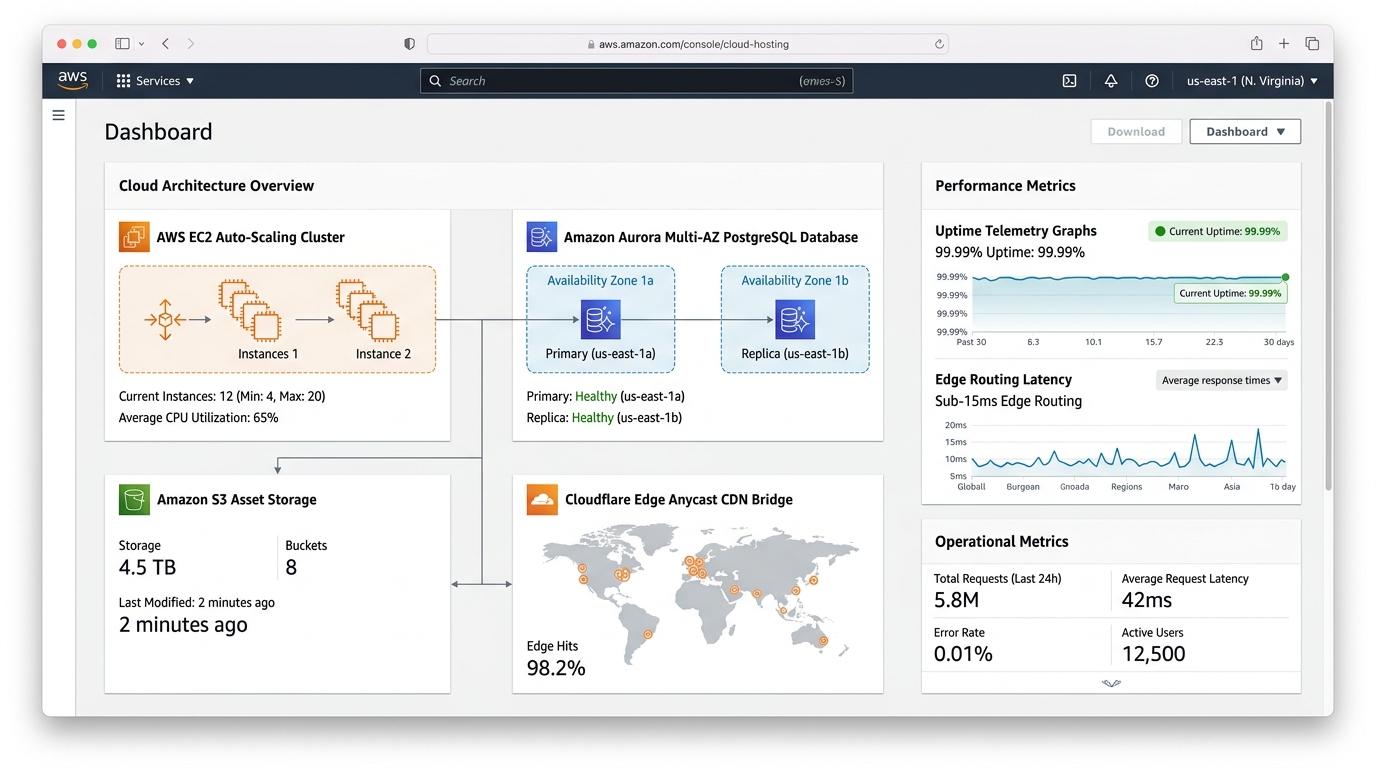This screenshot has height=768, width=1376.
Task: Click the AWS EC2 Auto-Scaling Cluster icon
Action: click(134, 237)
